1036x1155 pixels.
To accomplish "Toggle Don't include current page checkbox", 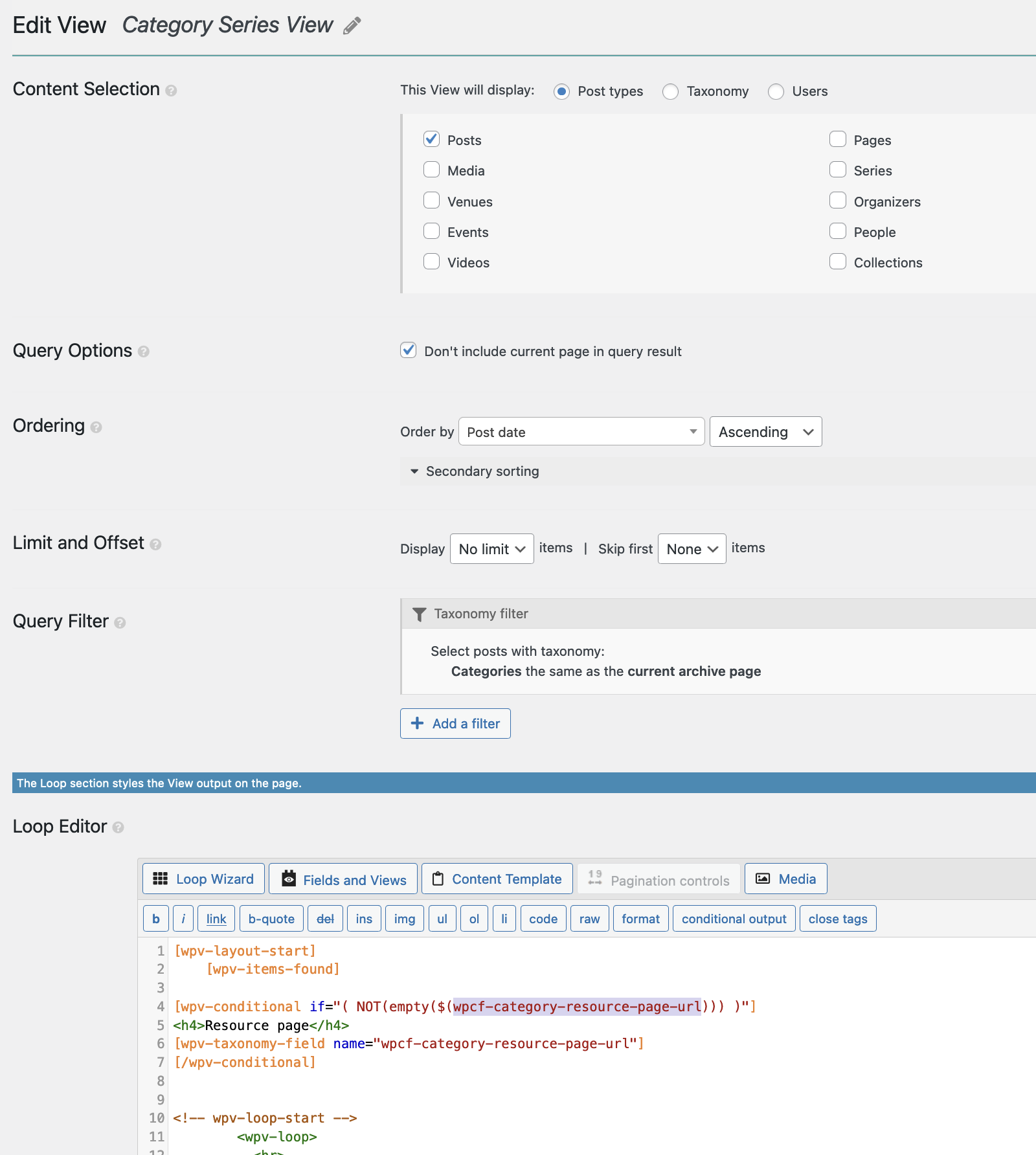I will pos(409,350).
